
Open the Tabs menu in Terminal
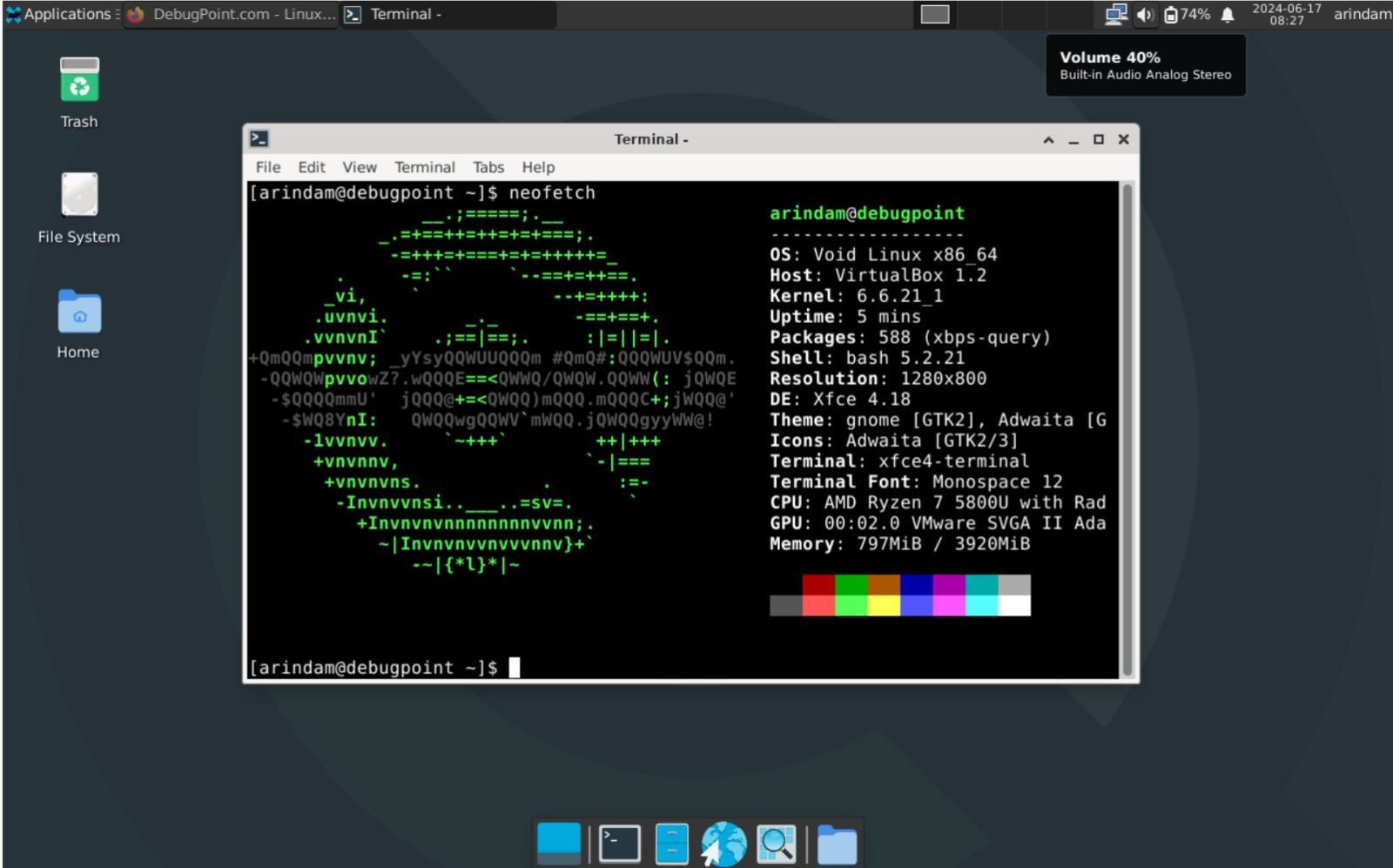(488, 167)
